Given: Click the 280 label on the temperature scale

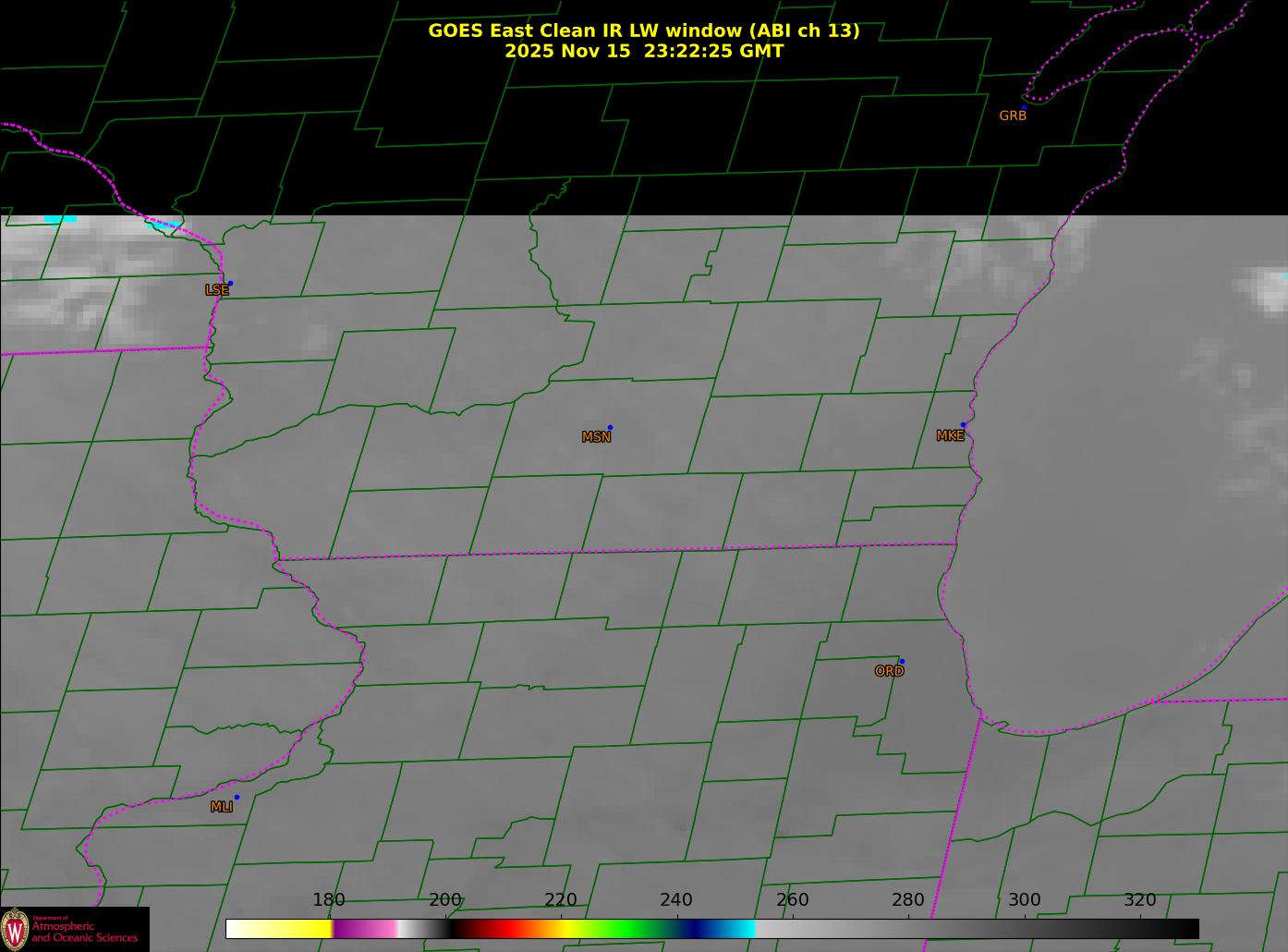Looking at the screenshot, I should (907, 900).
